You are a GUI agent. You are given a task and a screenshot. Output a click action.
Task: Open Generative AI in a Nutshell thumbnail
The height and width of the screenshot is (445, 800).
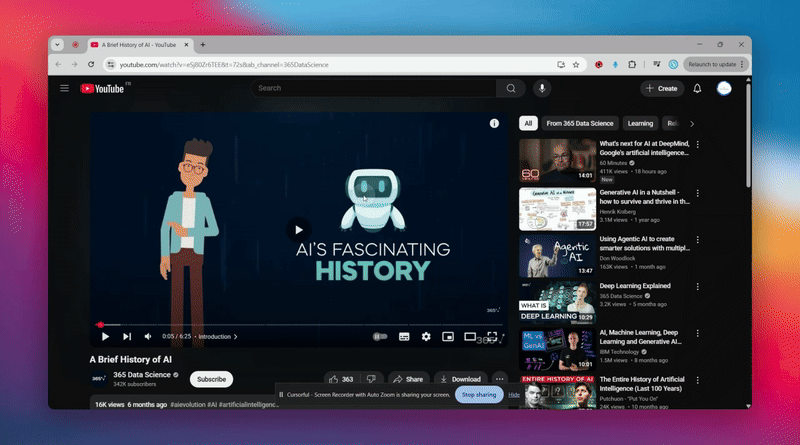click(x=557, y=209)
